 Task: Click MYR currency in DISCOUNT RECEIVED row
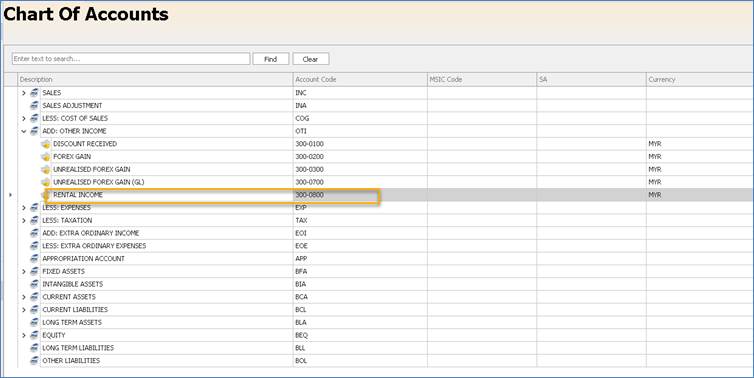pos(654,144)
